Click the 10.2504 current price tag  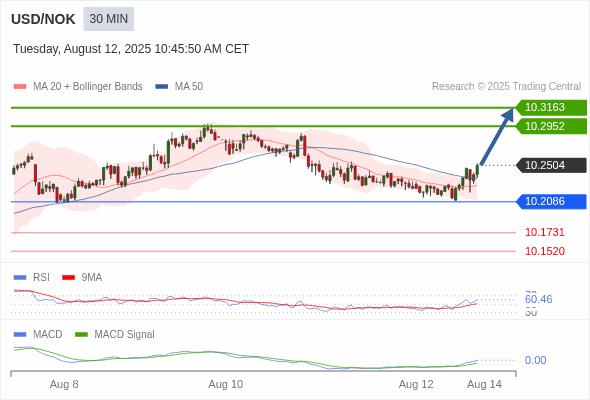(x=551, y=165)
